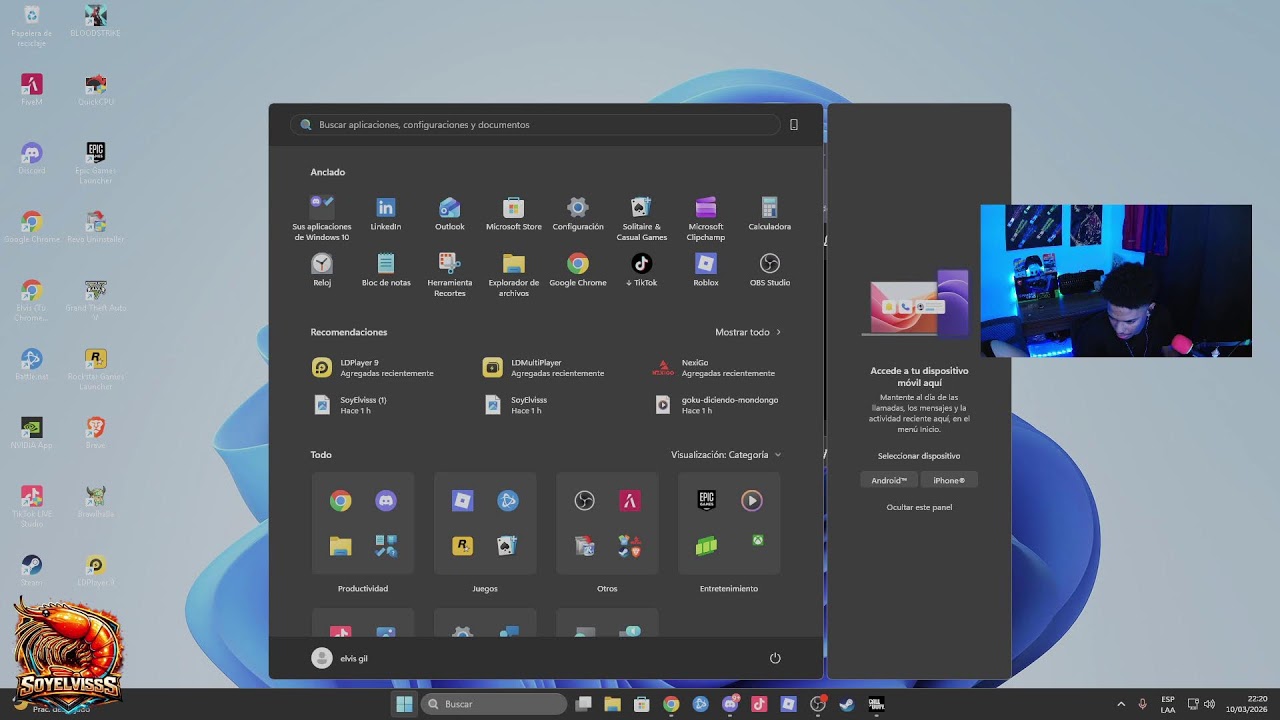Open recommended LDPlayer 9
1280x720 pixels.
coord(374,368)
